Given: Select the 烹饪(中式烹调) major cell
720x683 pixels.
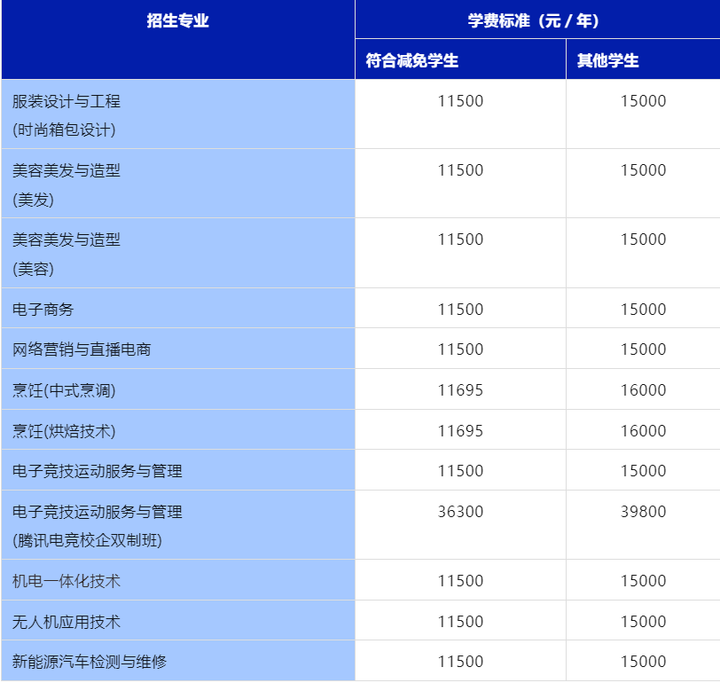Looking at the screenshot, I should 70,390.
